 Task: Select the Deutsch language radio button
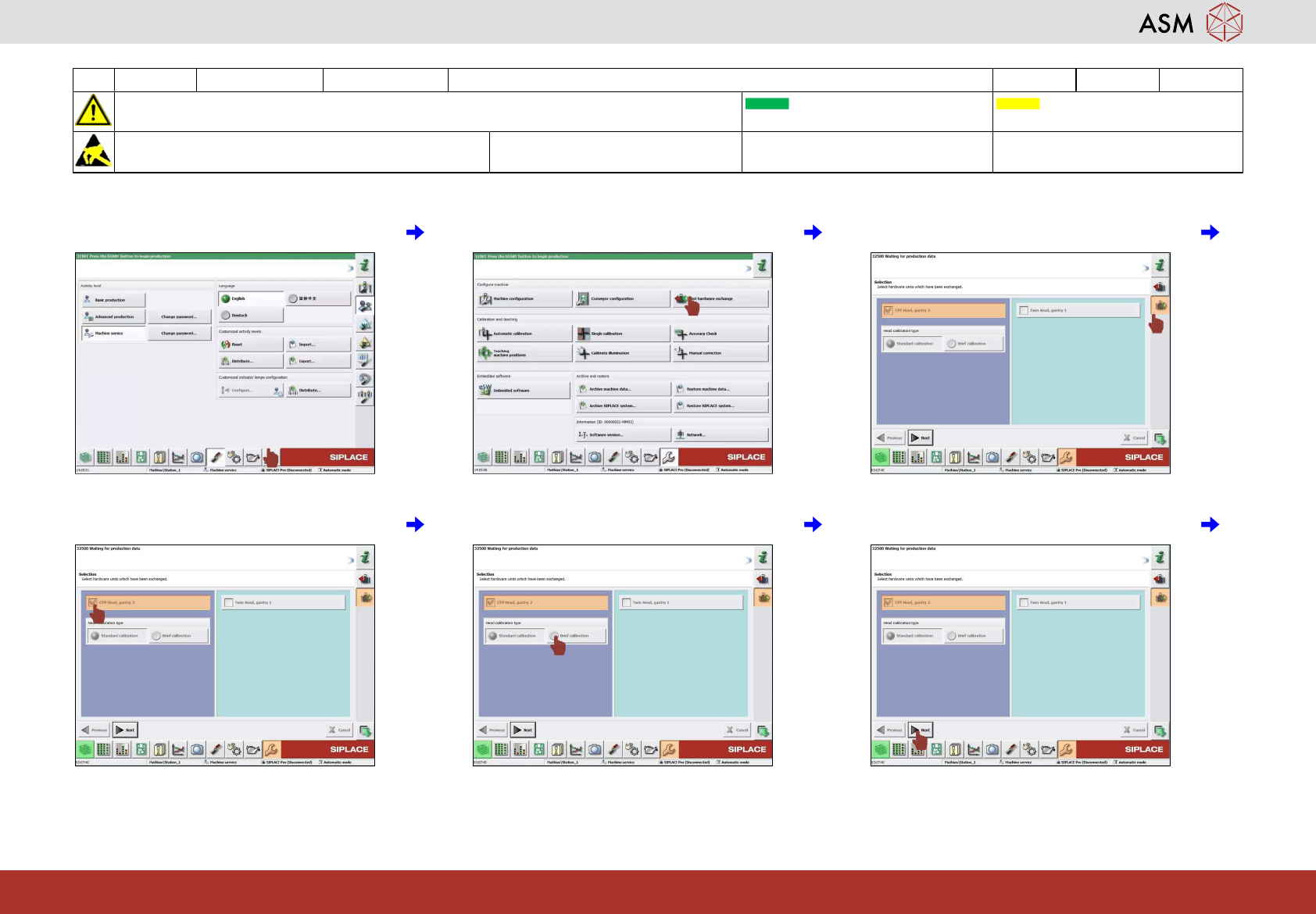pyautogui.click(x=251, y=316)
